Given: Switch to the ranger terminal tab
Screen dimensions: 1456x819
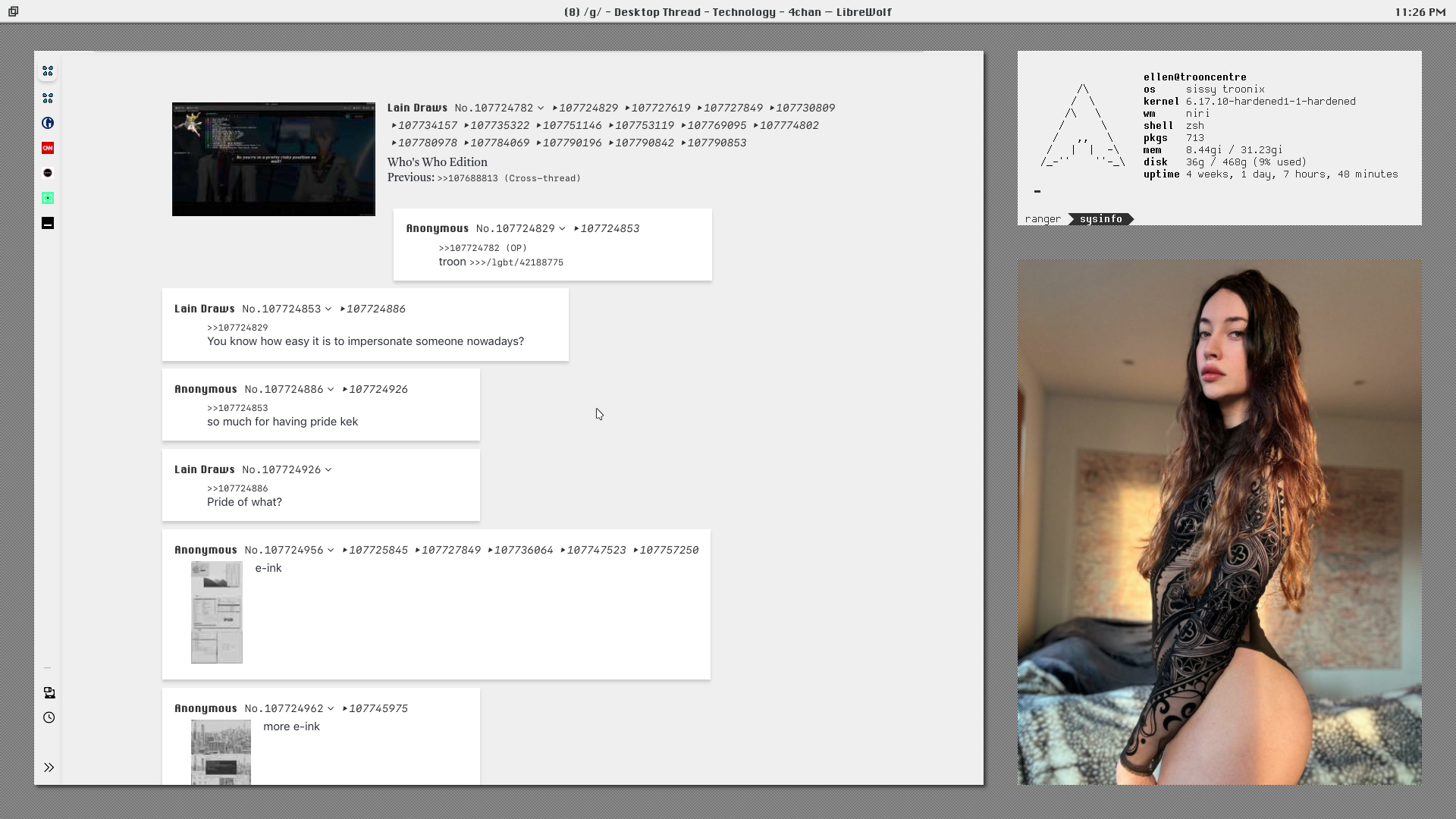Looking at the screenshot, I should pyautogui.click(x=1042, y=219).
